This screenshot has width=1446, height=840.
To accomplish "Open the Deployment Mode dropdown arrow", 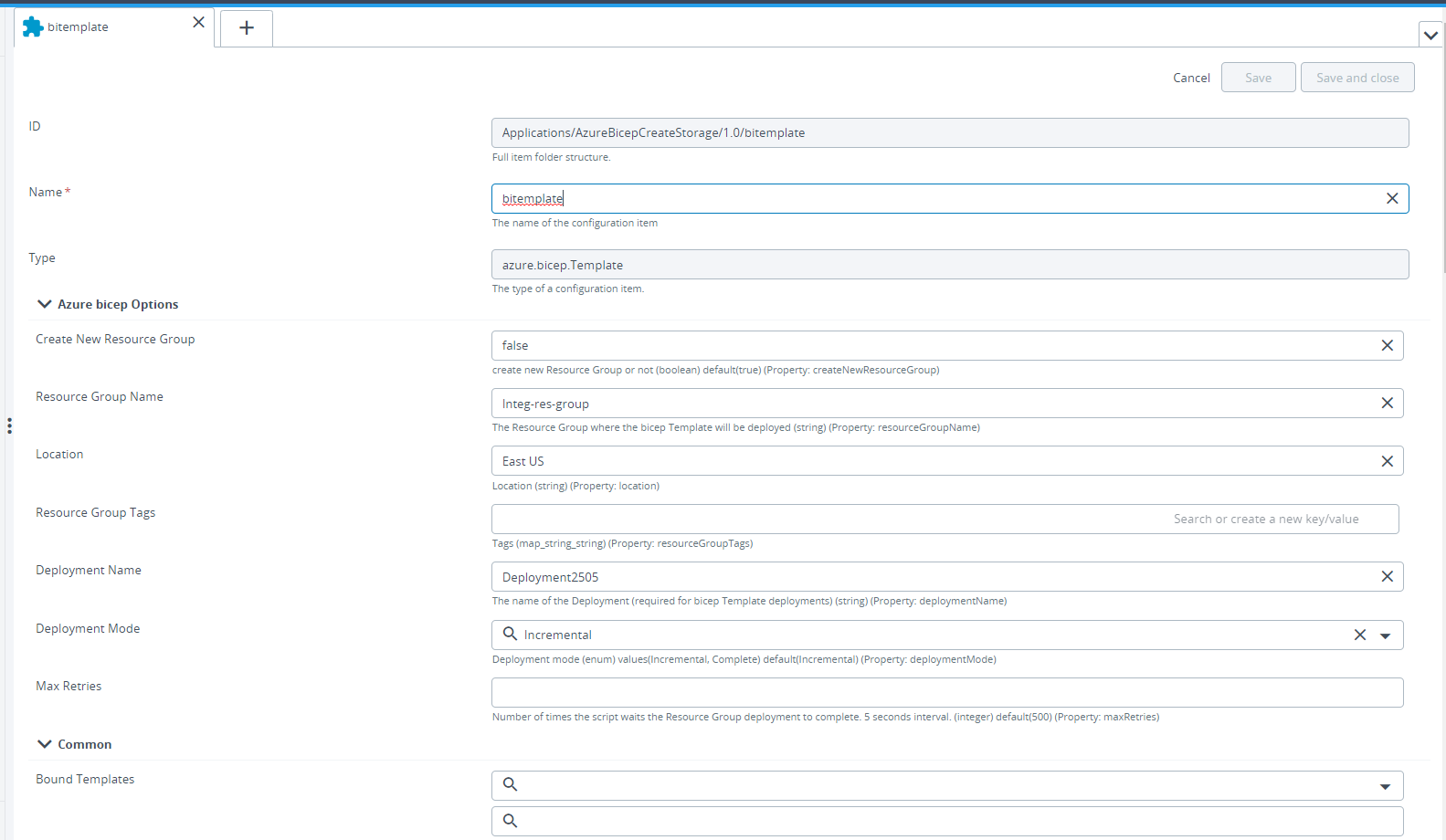I will point(1385,635).
